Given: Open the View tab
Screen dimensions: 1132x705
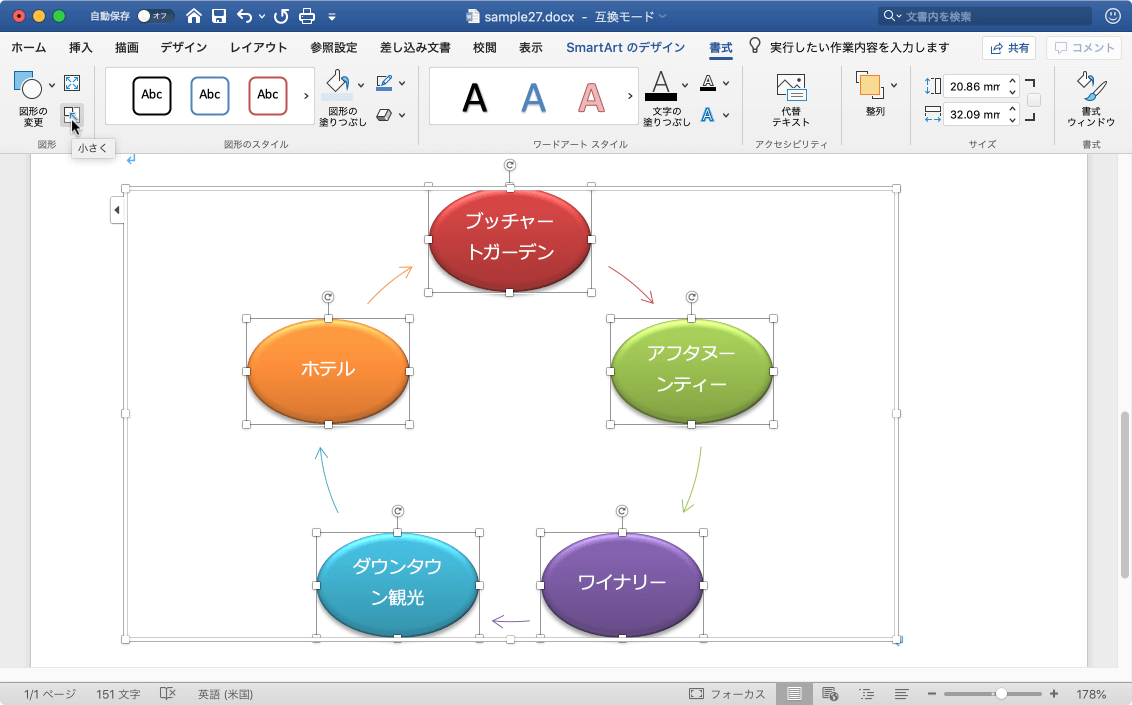Looking at the screenshot, I should tap(531, 48).
